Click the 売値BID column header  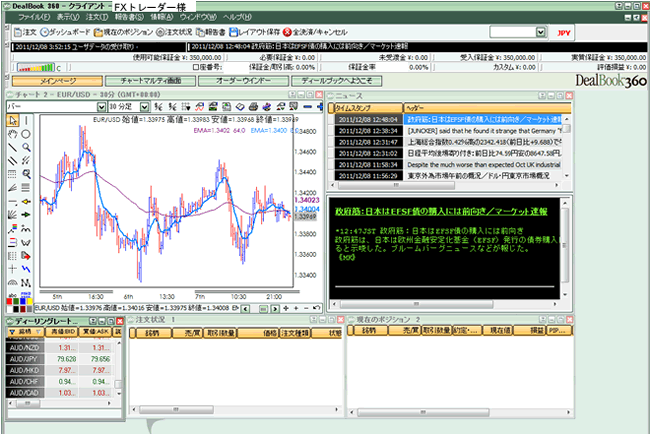tap(62, 332)
